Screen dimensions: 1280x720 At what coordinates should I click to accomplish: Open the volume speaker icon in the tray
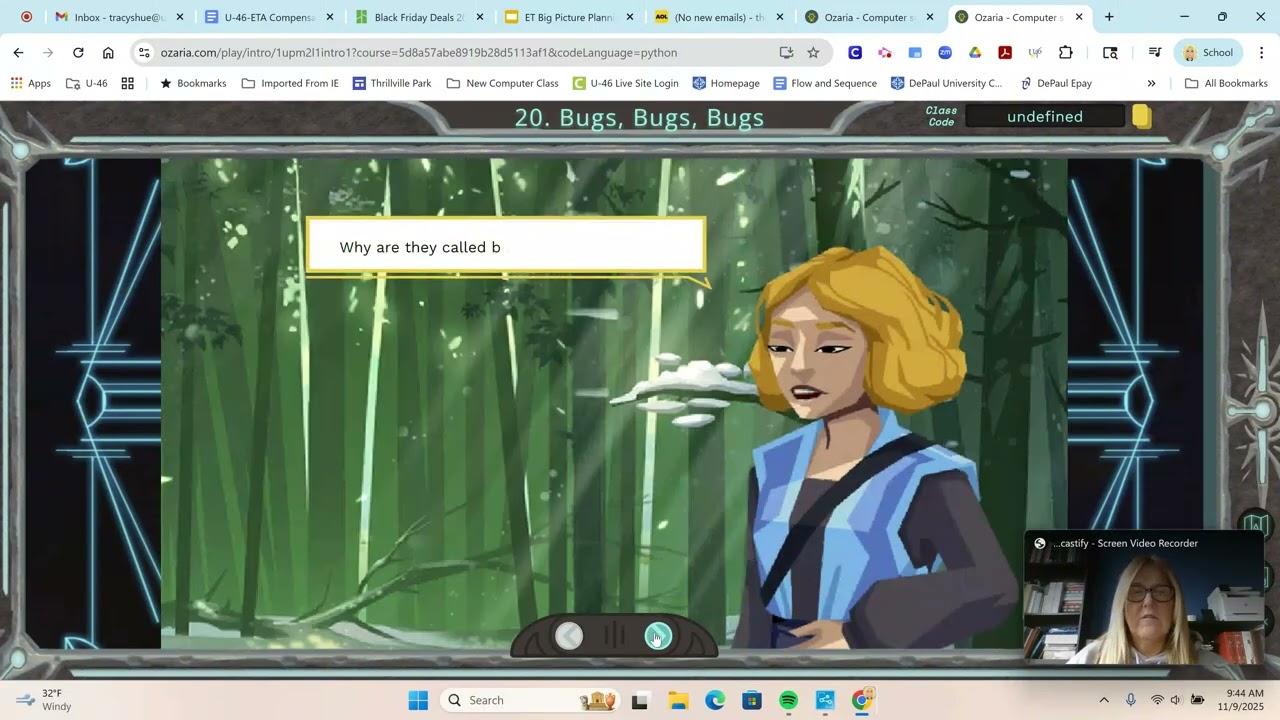(1176, 700)
